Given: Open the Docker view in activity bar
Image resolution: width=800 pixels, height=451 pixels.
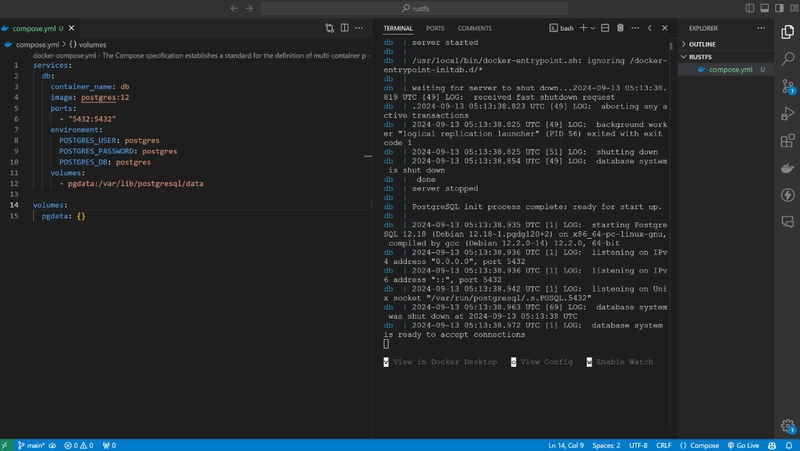Looking at the screenshot, I should [787, 168].
